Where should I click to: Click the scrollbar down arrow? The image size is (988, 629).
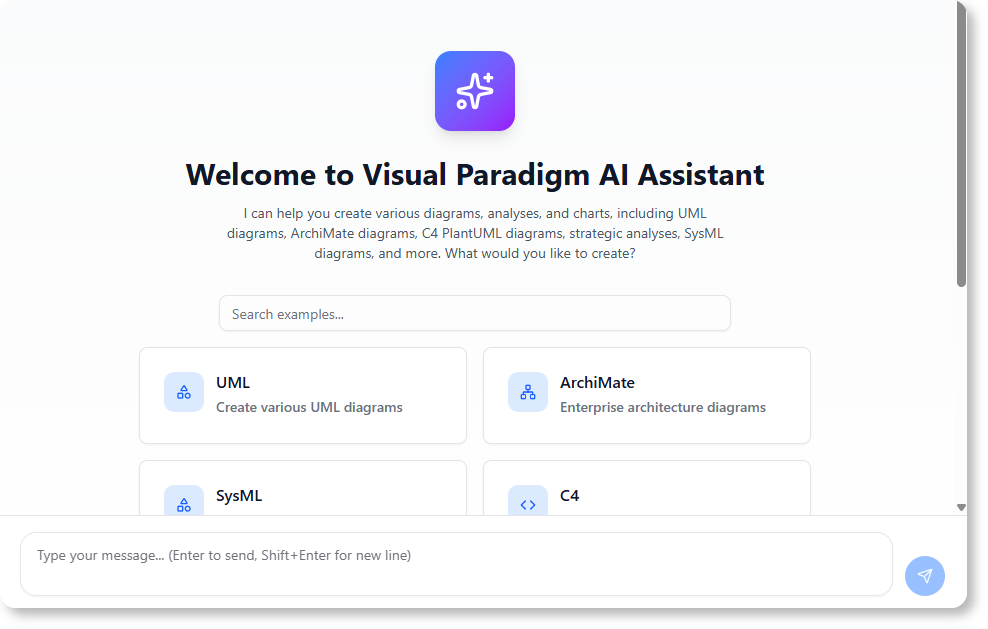tap(961, 507)
